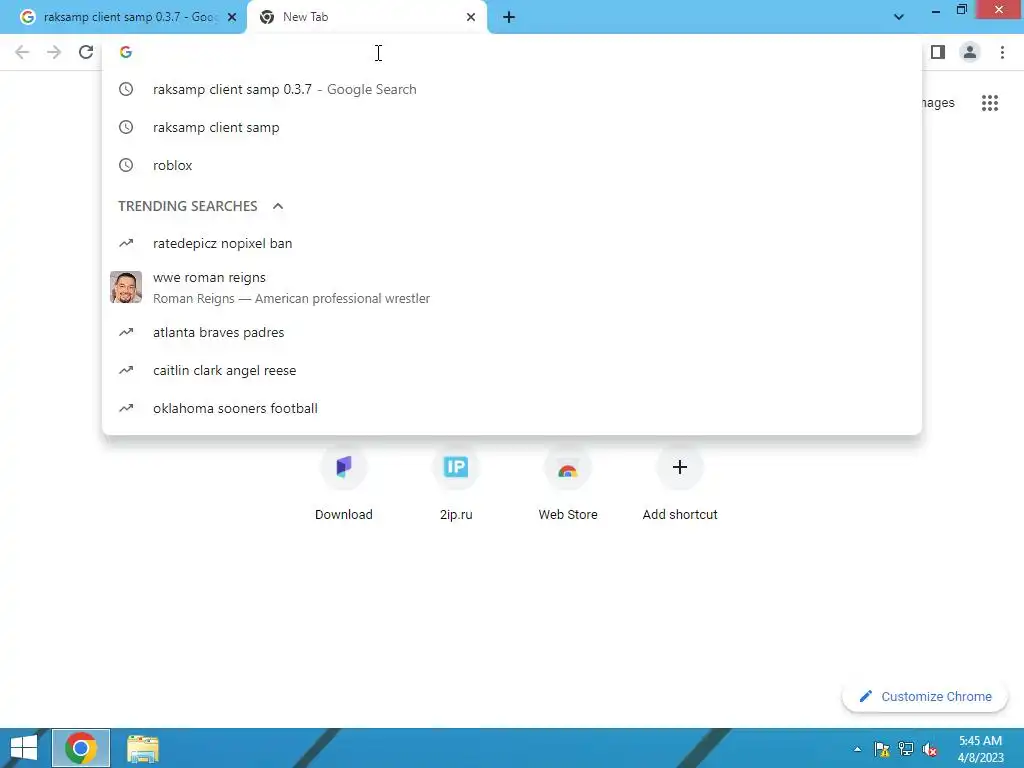1024x768 pixels.
Task: Click the network tray icon
Action: [906, 749]
